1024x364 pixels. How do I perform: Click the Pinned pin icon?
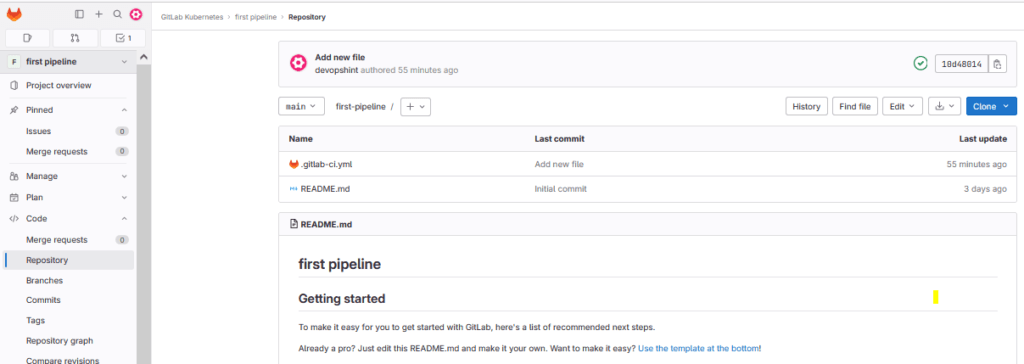[14, 110]
